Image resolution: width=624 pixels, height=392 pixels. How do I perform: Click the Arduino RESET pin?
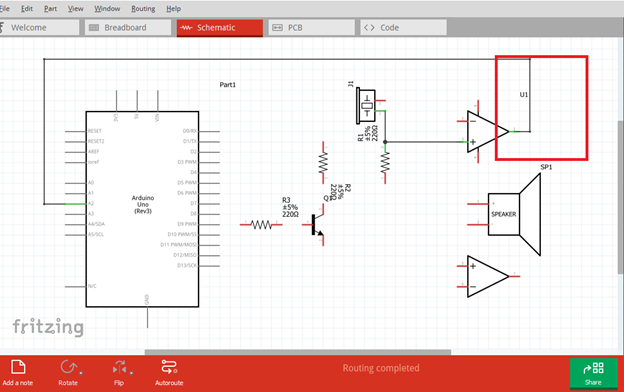(76, 131)
